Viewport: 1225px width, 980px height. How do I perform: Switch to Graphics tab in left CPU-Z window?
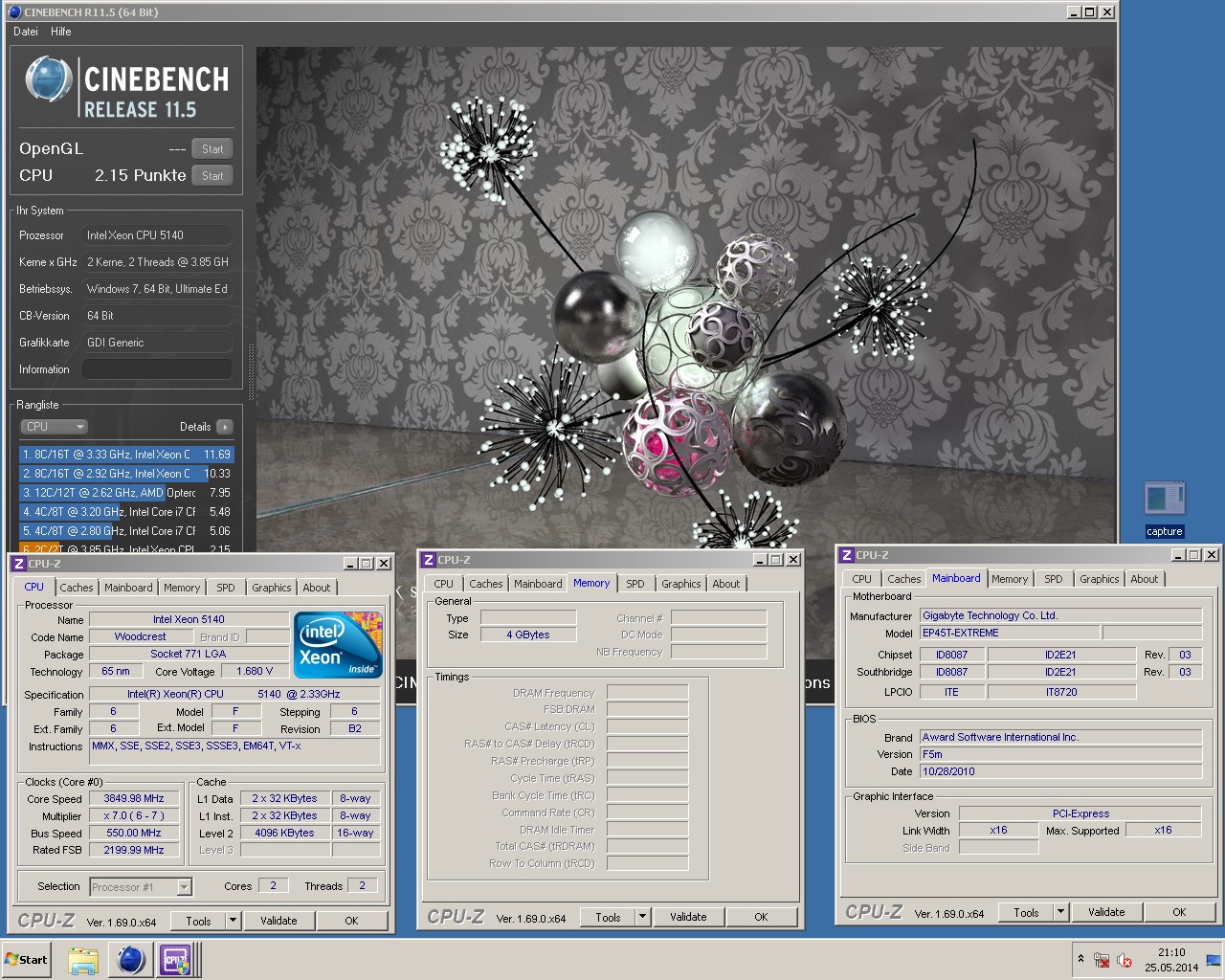tap(272, 588)
